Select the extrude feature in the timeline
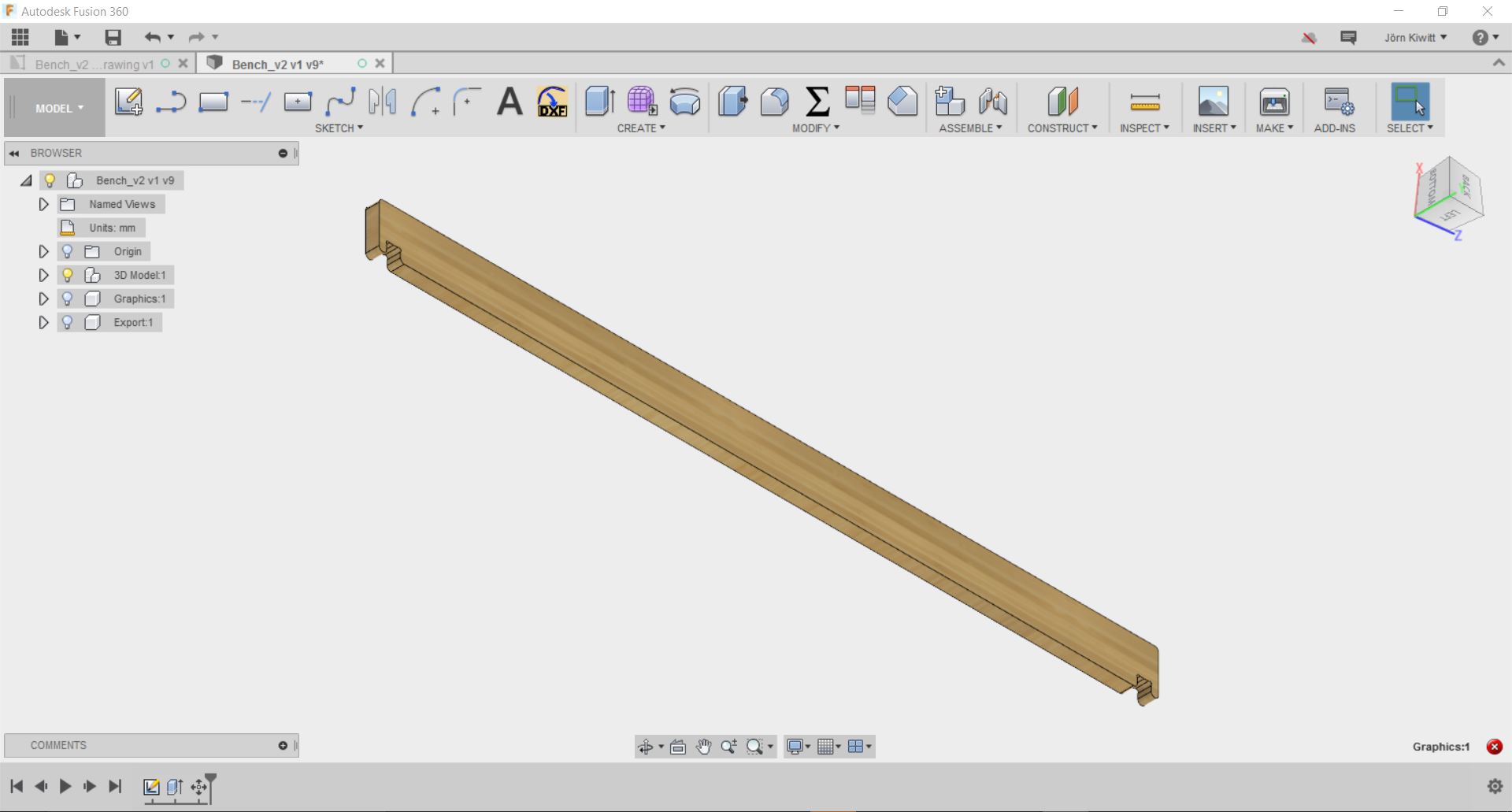This screenshot has width=1512, height=812. coord(175,786)
